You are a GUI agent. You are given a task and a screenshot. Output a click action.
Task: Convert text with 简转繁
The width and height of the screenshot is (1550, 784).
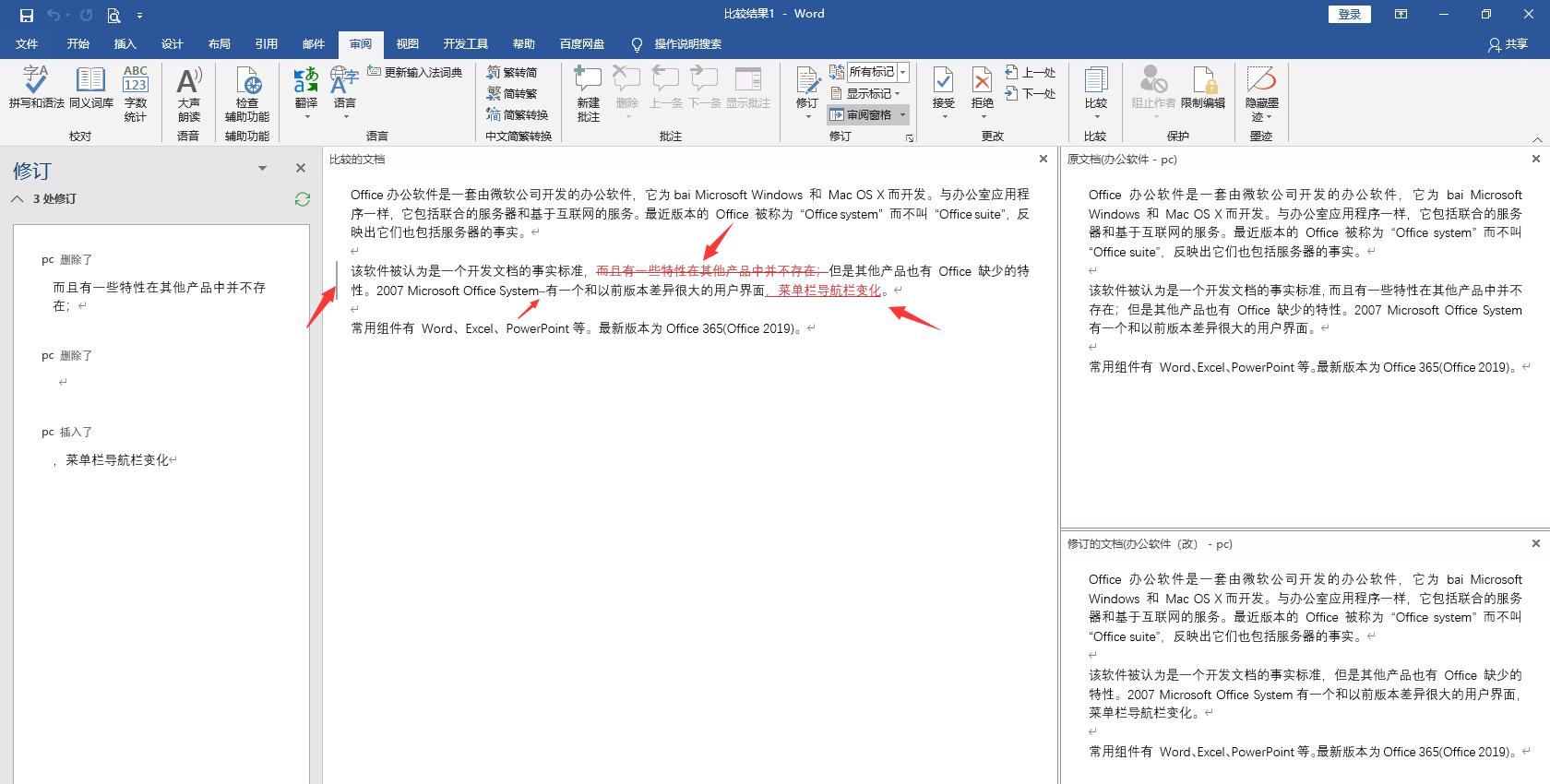[512, 93]
